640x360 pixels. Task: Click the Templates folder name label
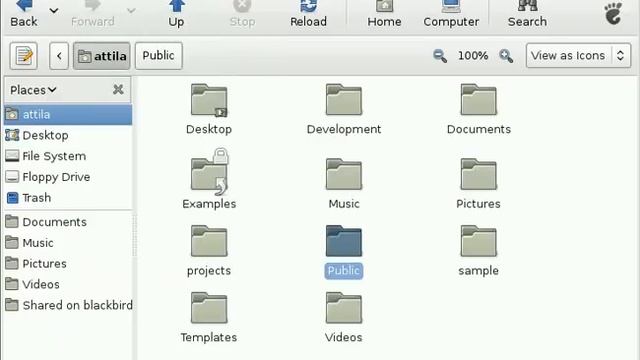point(209,338)
